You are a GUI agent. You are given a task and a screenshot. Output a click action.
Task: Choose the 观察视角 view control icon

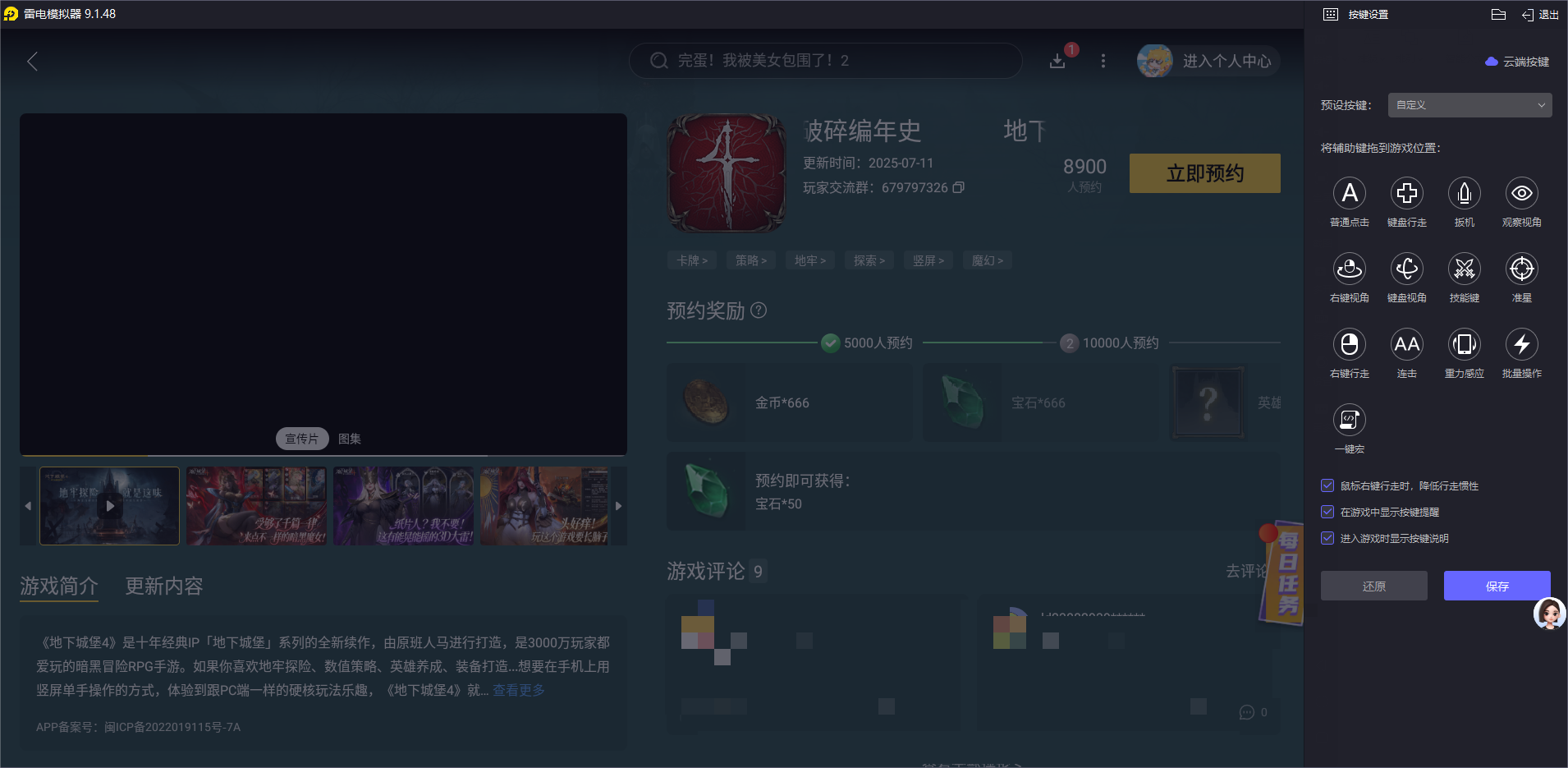tap(1521, 194)
